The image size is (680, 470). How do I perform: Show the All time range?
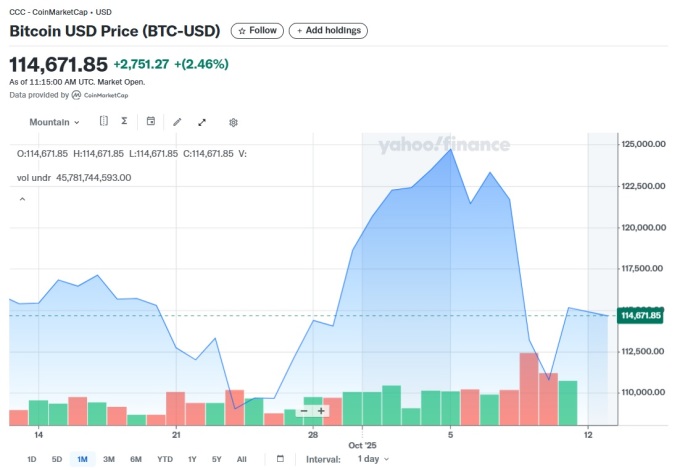point(241,459)
